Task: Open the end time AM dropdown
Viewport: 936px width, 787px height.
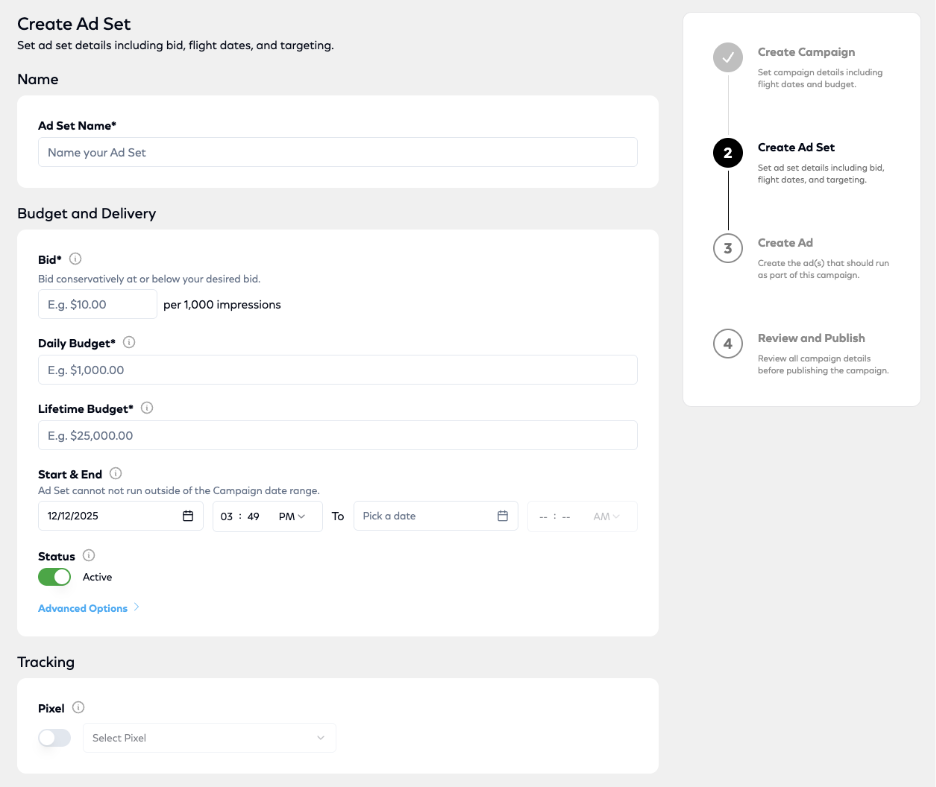Action: [x=607, y=516]
